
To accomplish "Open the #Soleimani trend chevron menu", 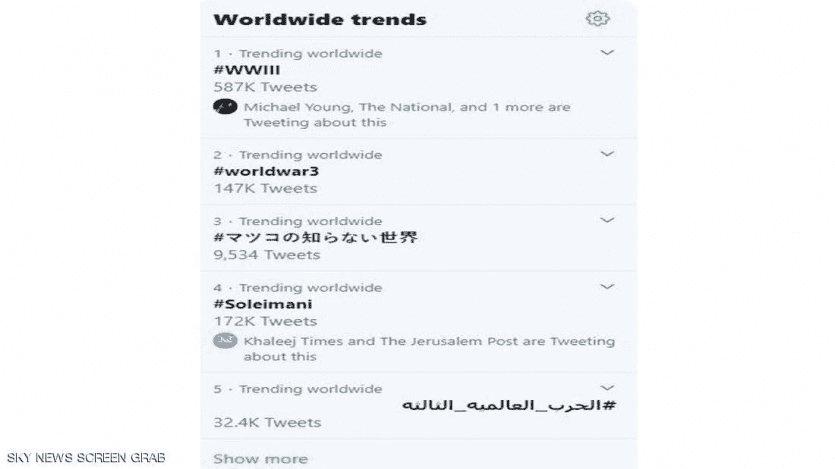I will 607,287.
